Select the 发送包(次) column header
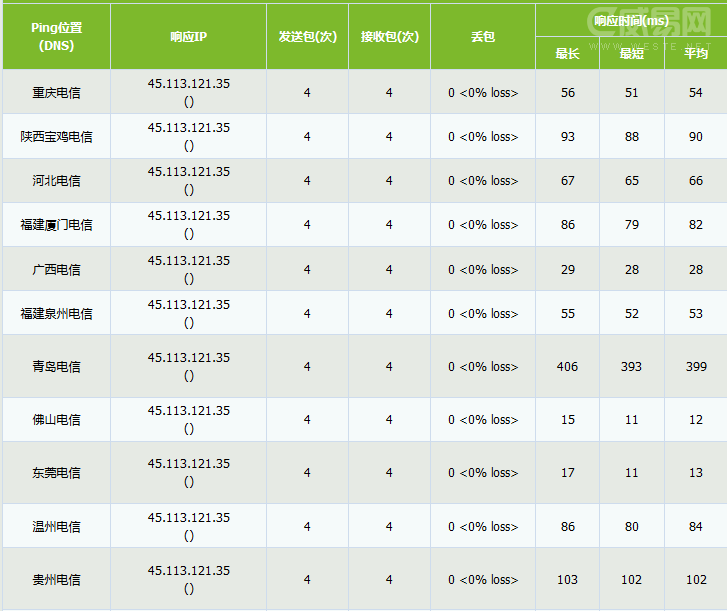Viewport: 727px width, 611px height. (x=307, y=37)
